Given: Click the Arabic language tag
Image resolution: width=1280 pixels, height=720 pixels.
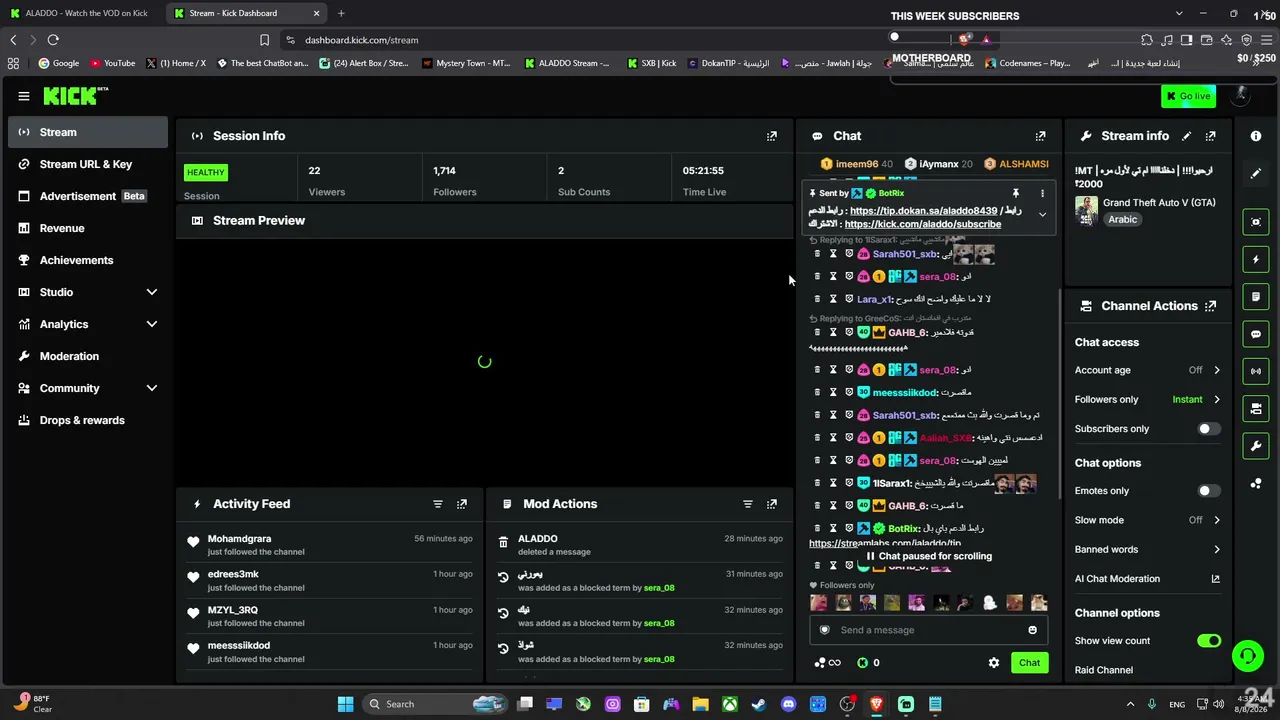Looking at the screenshot, I should point(1122,220).
